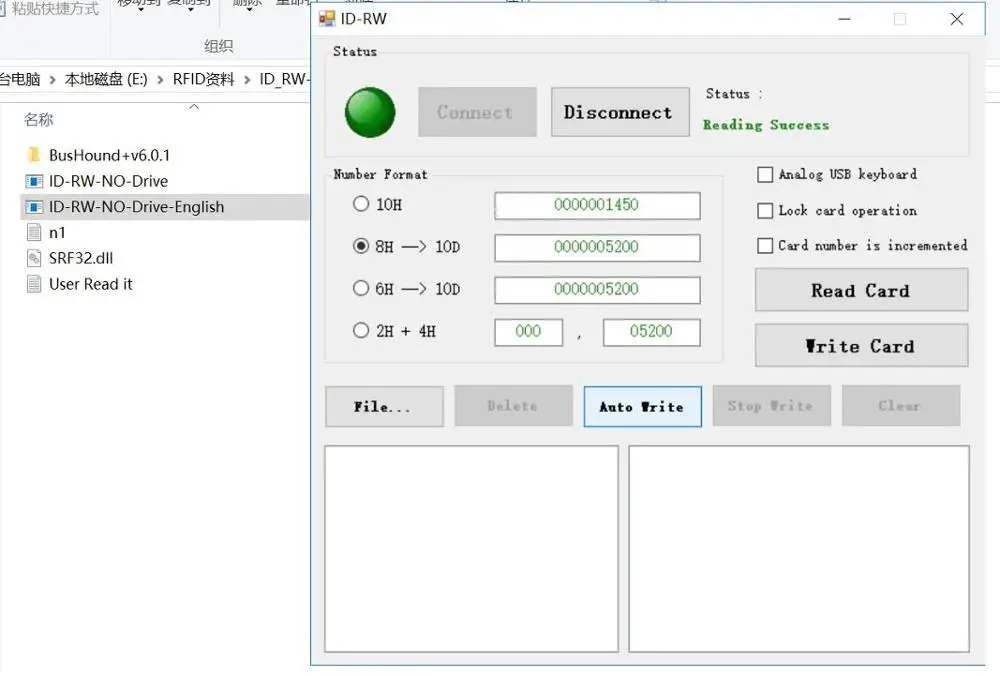Click the 8H to 10D number input field

click(597, 247)
